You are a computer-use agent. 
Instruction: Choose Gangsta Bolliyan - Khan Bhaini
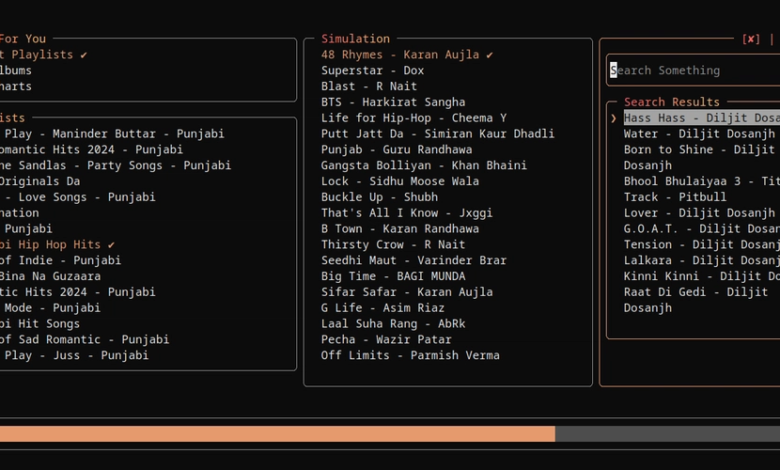coord(424,166)
